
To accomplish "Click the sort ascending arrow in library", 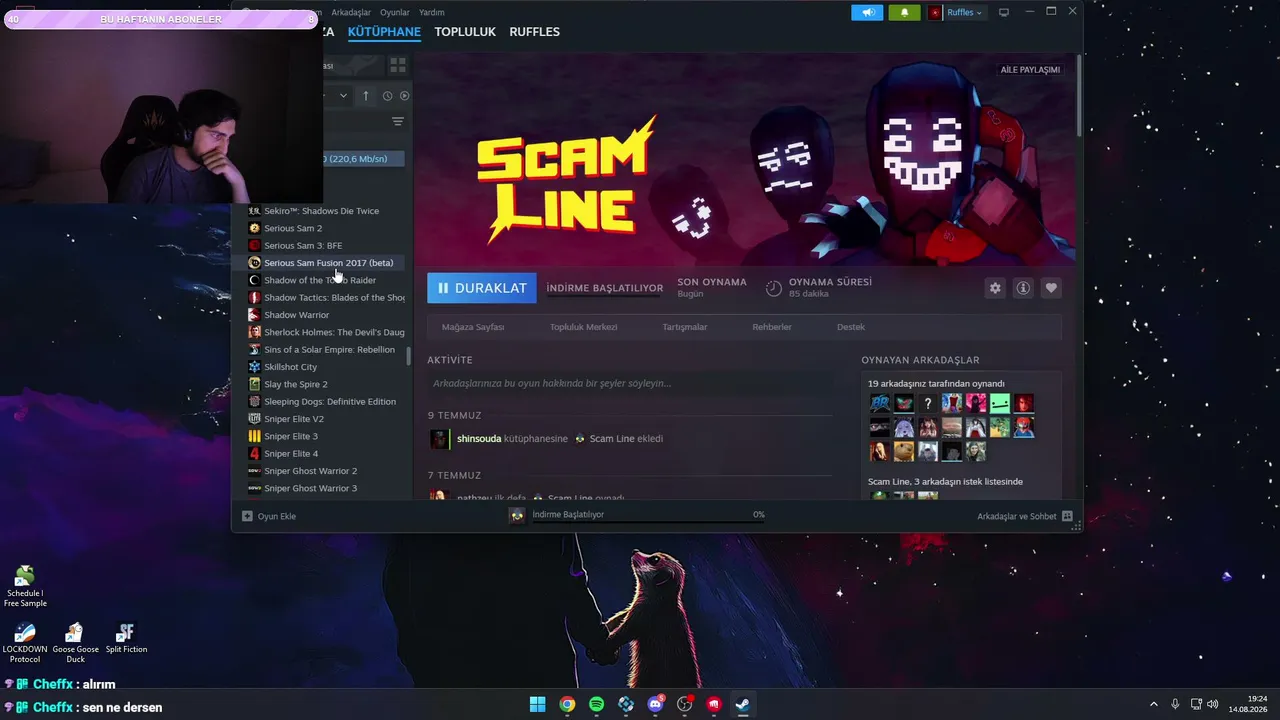I will [366, 96].
